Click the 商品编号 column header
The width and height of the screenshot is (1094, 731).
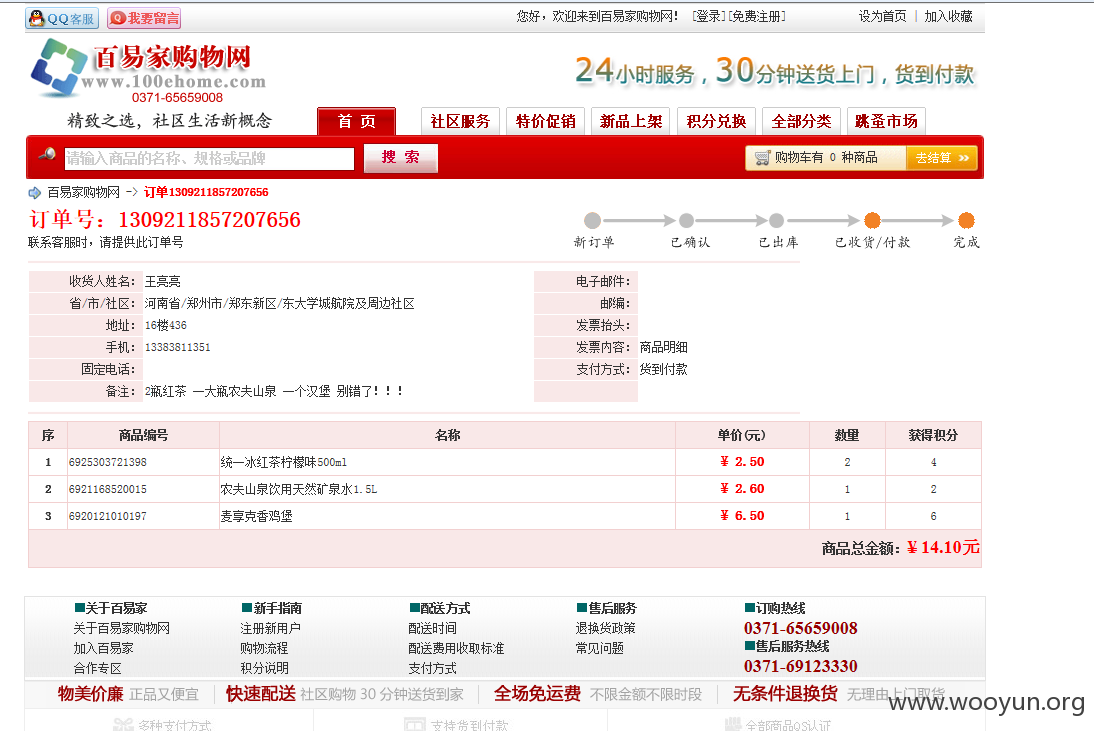143,435
